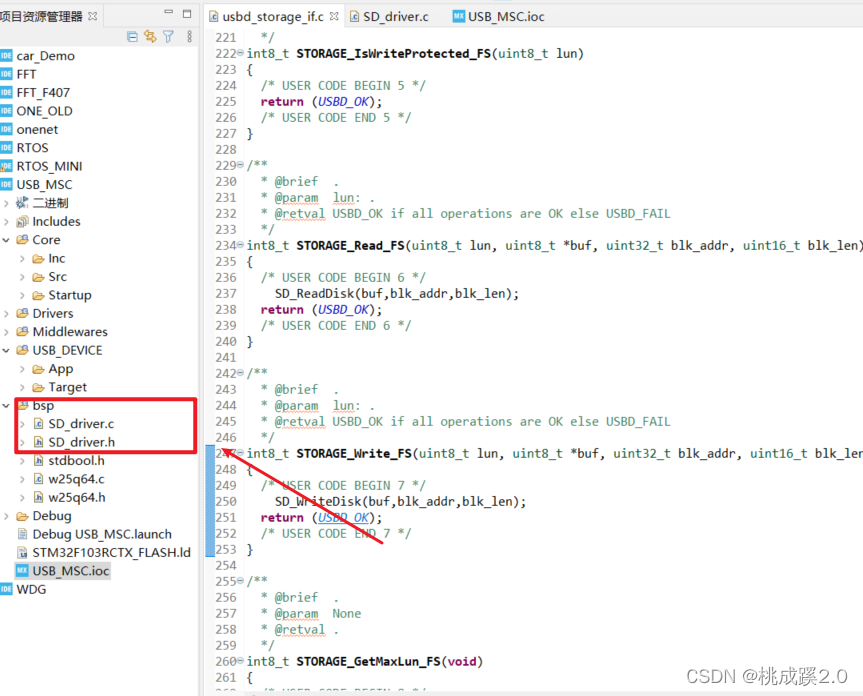
Task: Click the Includes folder icon
Action: coord(22,221)
